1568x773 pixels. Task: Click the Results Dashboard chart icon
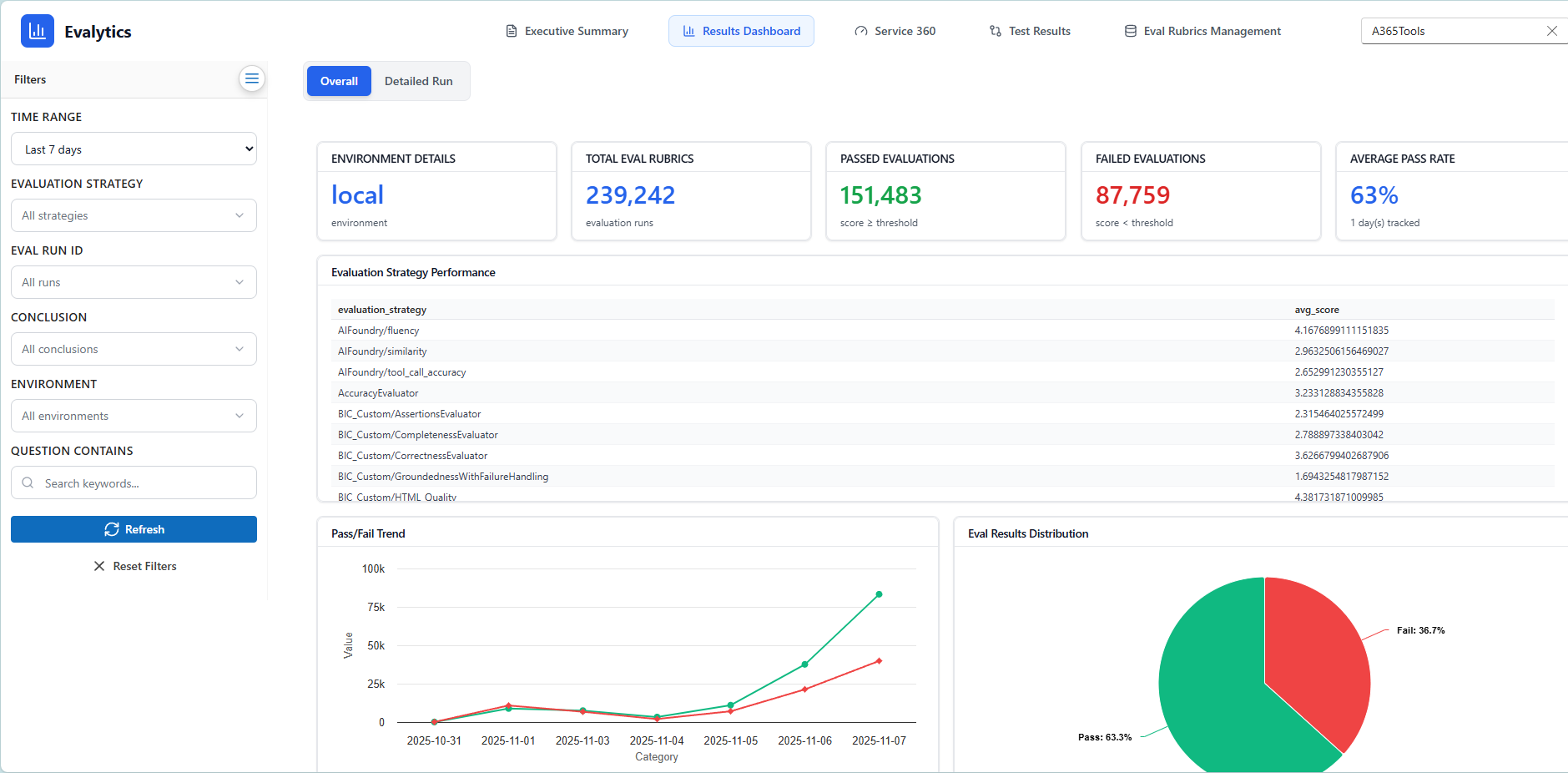click(x=688, y=31)
